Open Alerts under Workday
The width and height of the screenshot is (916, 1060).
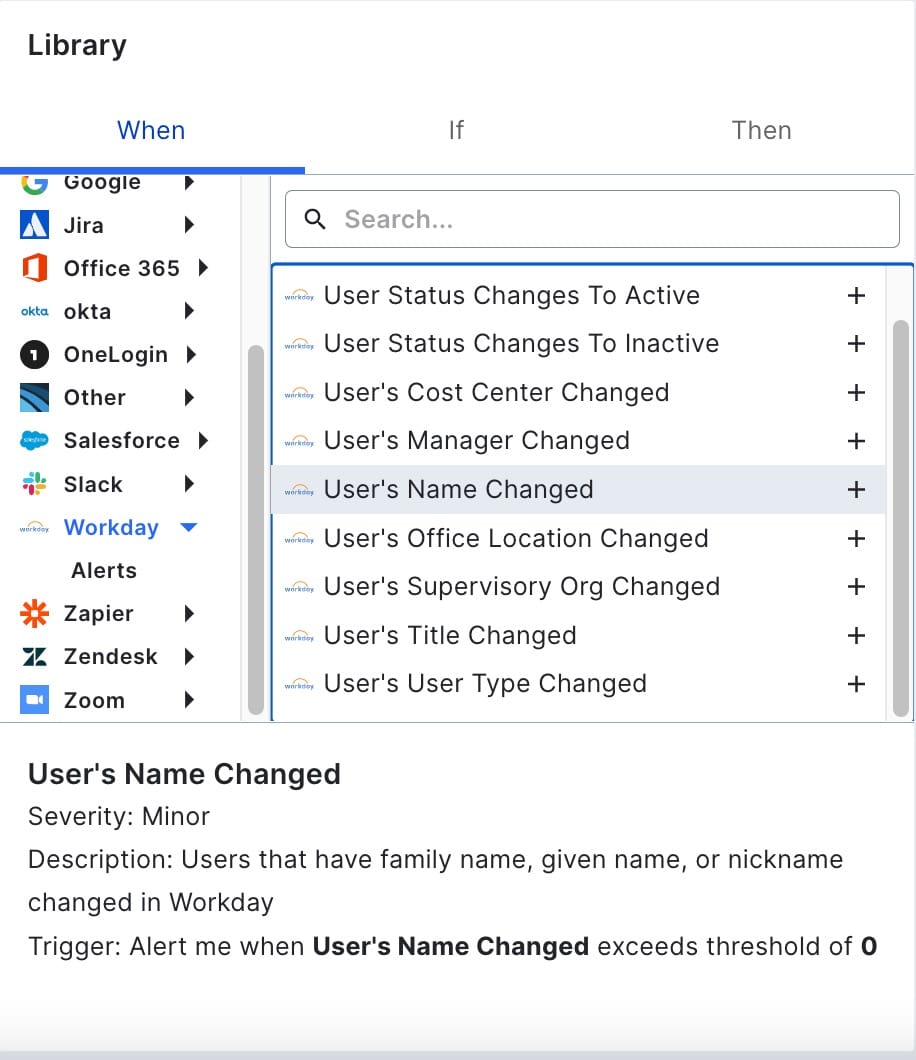tap(104, 571)
